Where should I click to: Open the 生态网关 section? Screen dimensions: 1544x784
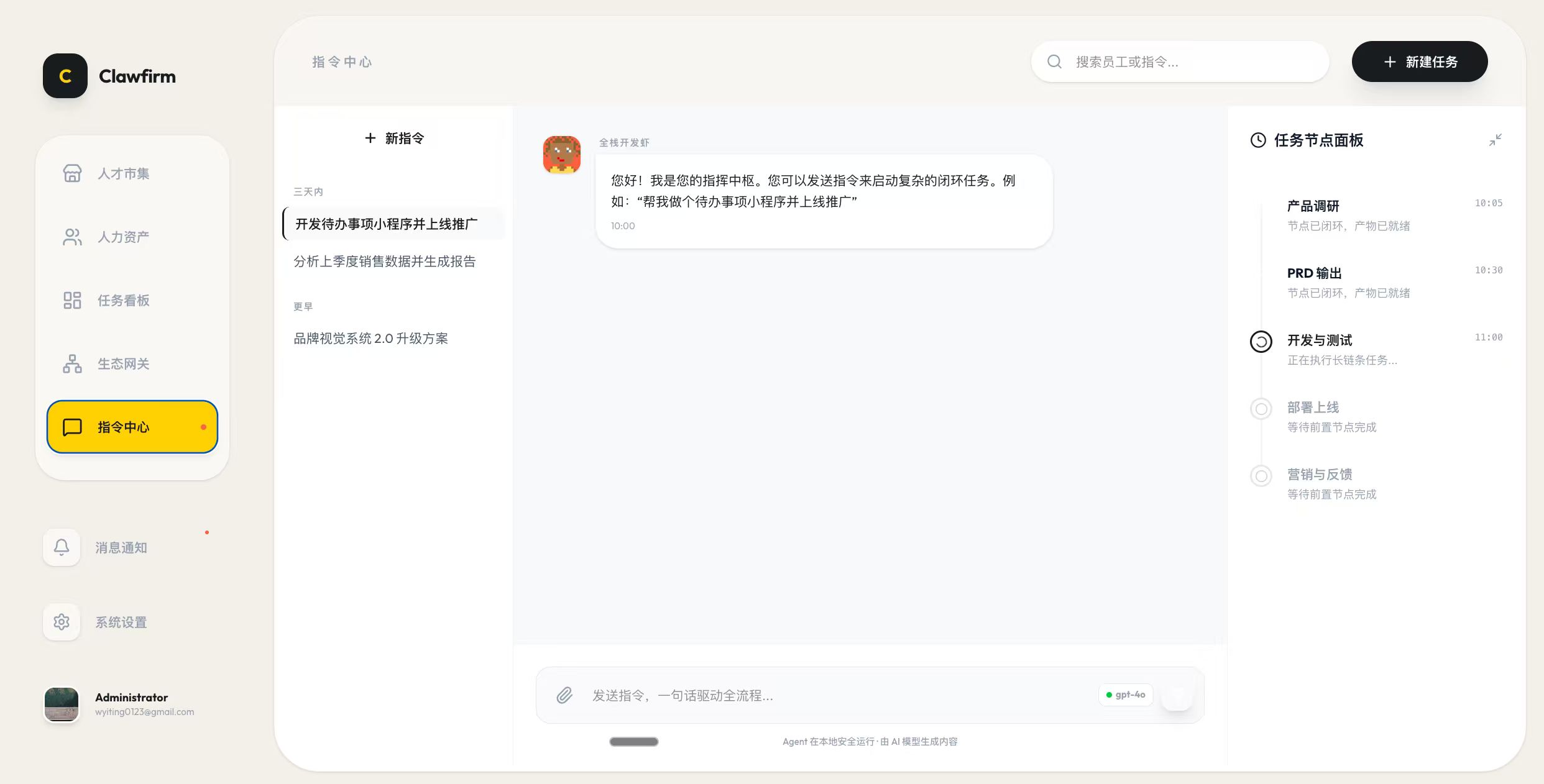pos(122,363)
